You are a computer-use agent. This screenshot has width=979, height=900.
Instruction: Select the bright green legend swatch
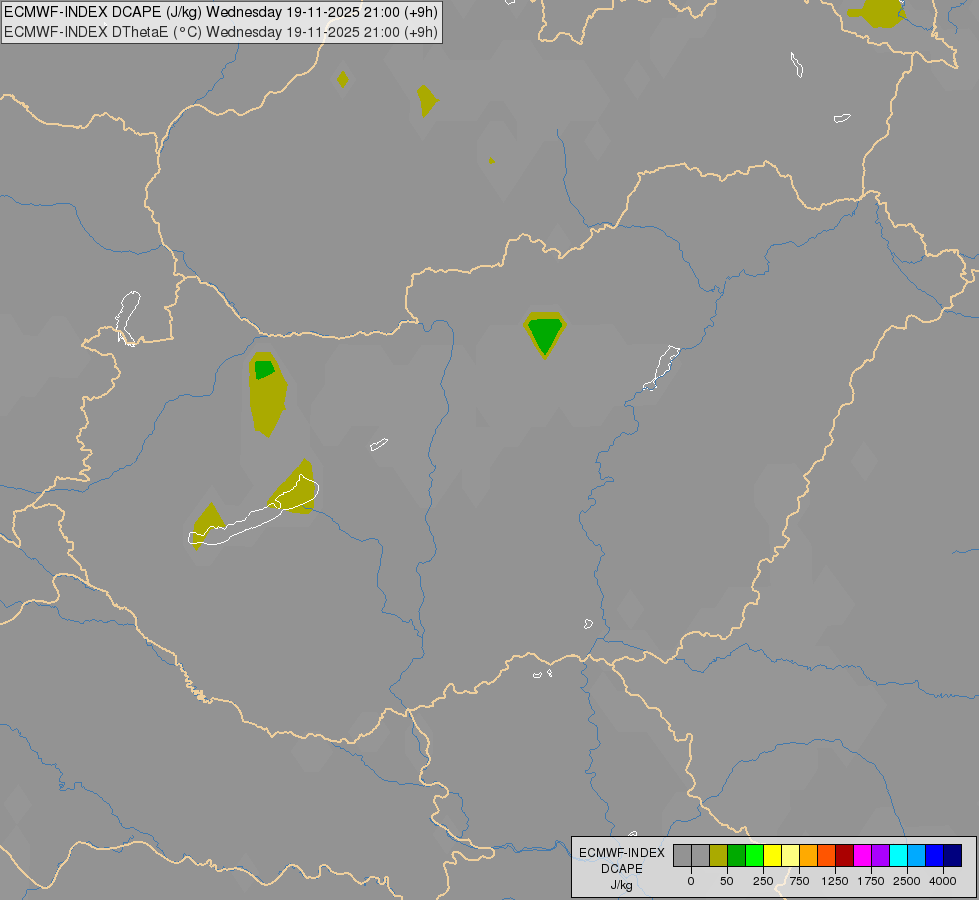[x=755, y=855]
